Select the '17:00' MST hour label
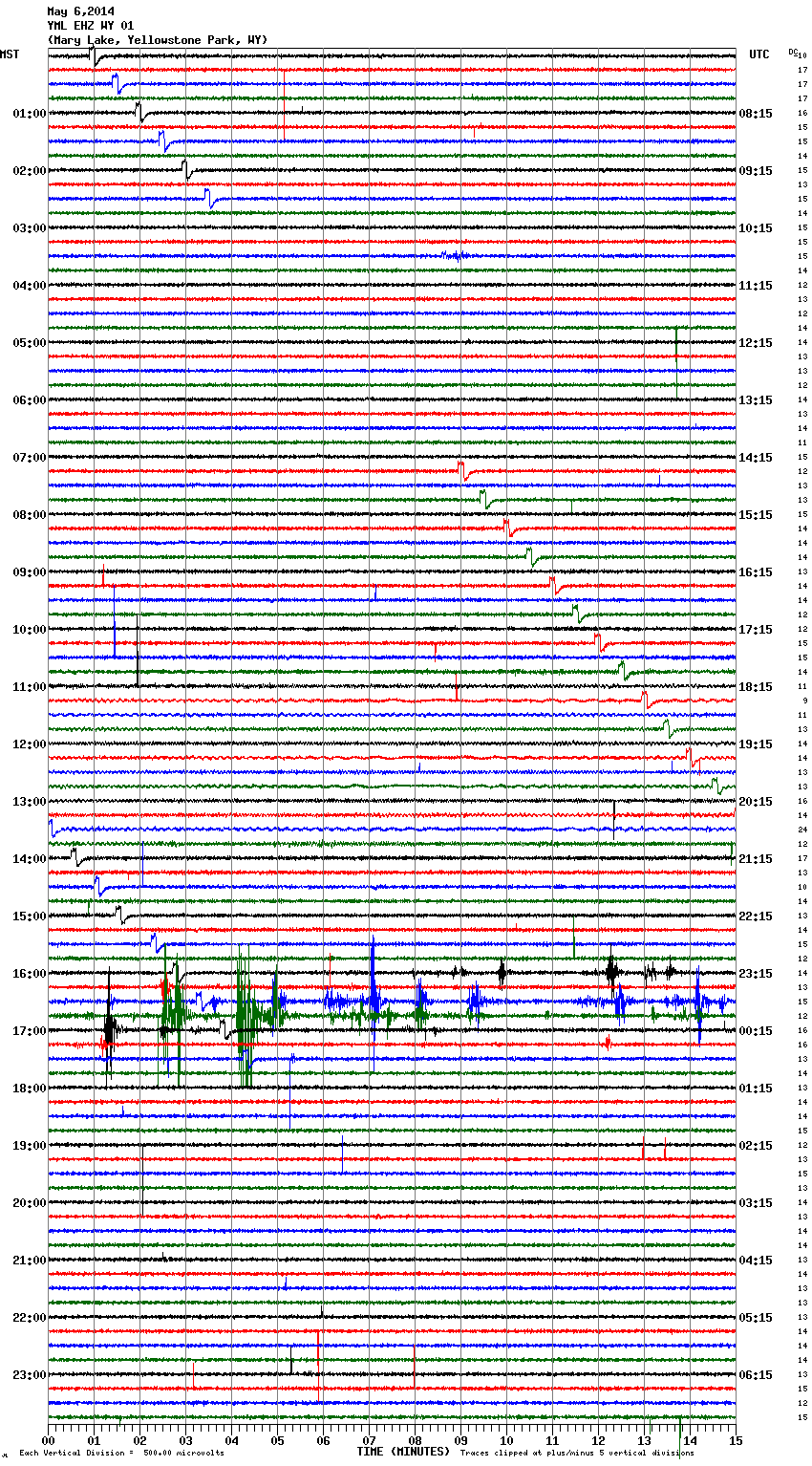The height and width of the screenshot is (1466, 812). (29, 1031)
